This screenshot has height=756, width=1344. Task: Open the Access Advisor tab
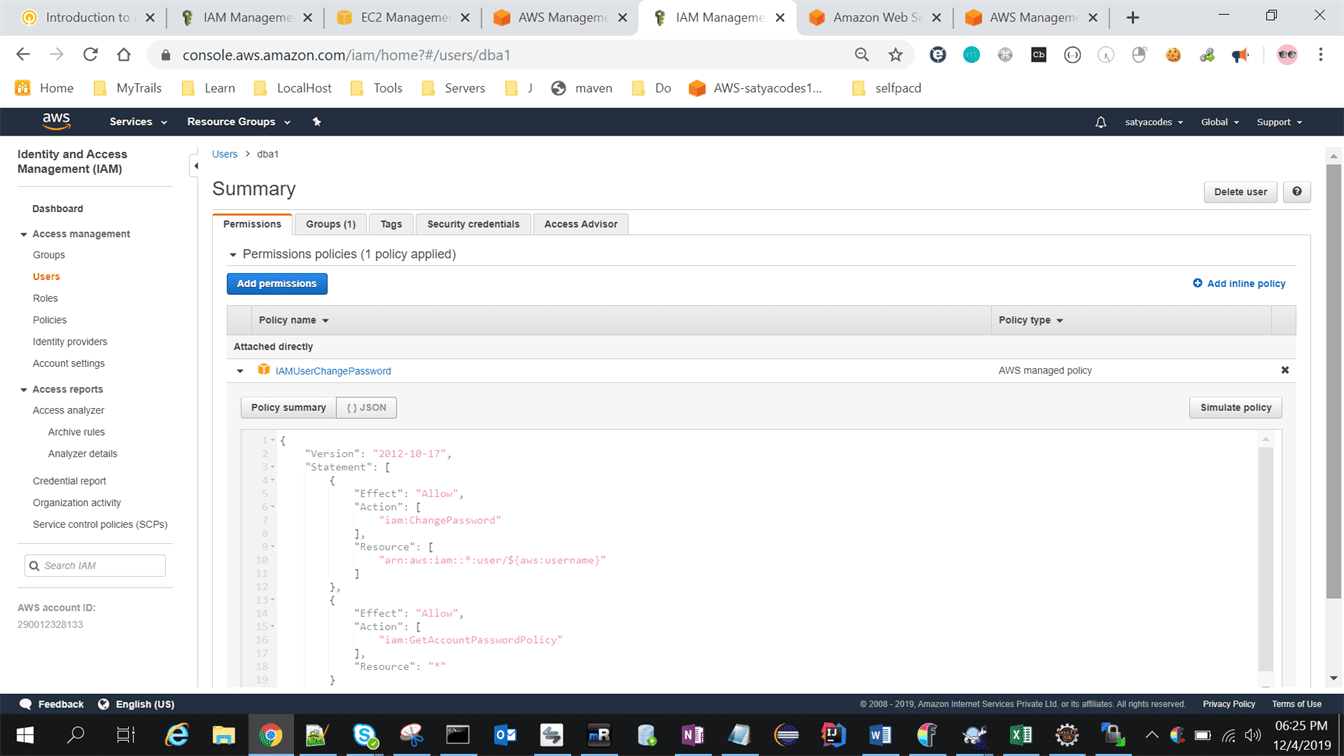click(580, 224)
